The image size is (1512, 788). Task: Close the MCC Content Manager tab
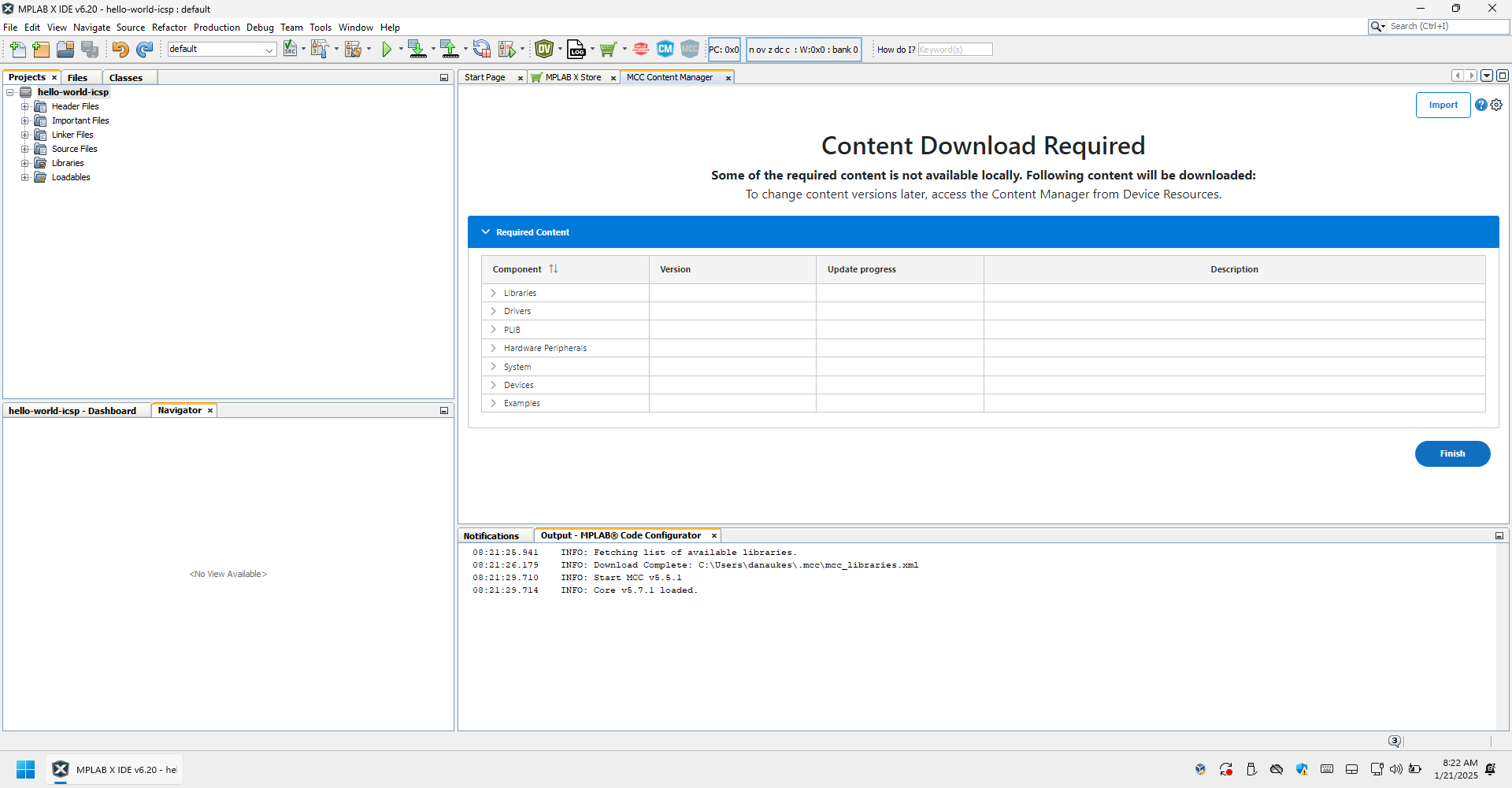[728, 78]
